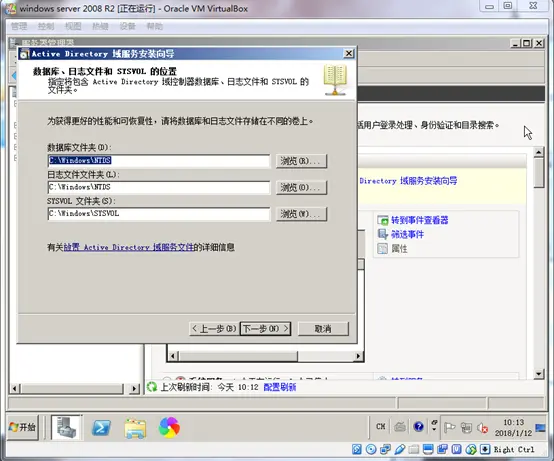Image resolution: width=554 pixels, height=461 pixels.
Task: Click the Right Ctrl host key label
Action: [x=514, y=449]
